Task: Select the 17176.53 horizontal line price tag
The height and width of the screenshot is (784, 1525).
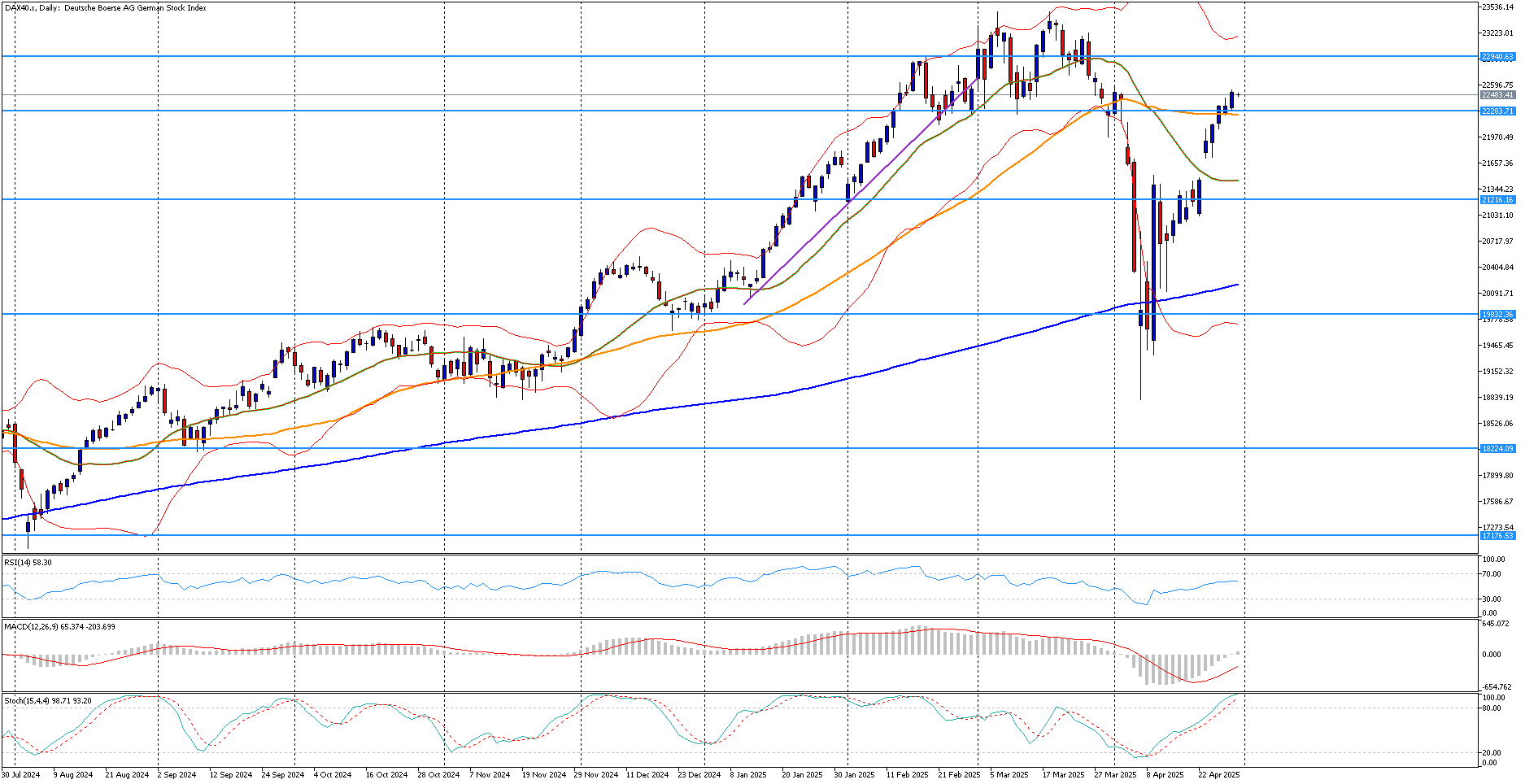Action: (x=1497, y=535)
